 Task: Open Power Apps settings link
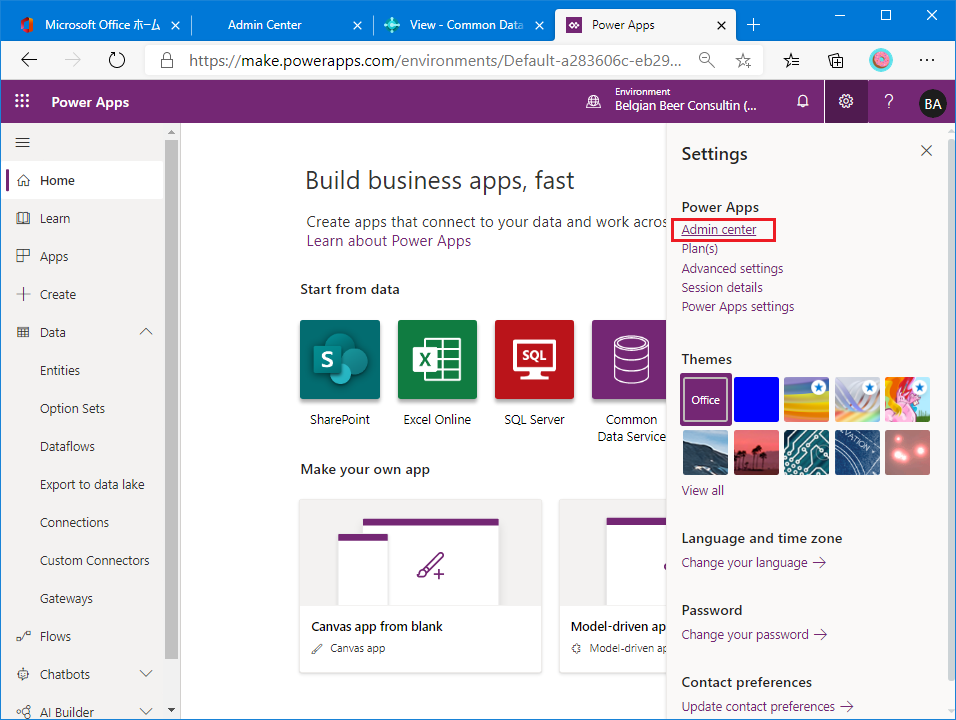pyautogui.click(x=738, y=307)
